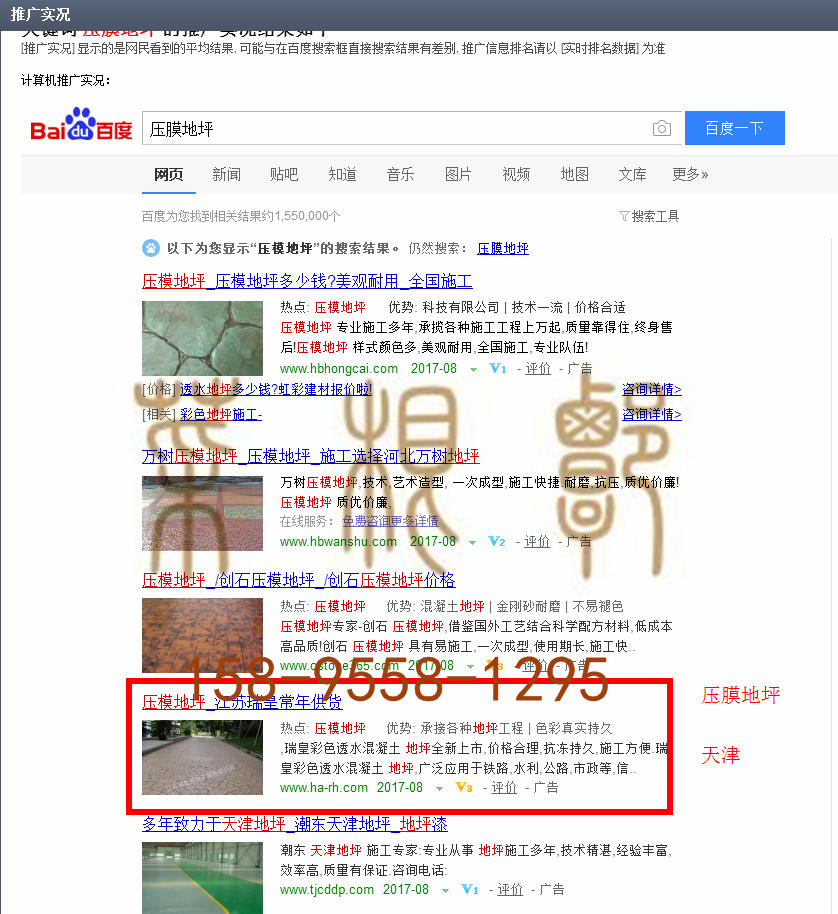Click V3 badge on ha-rh.com result

click(x=464, y=788)
